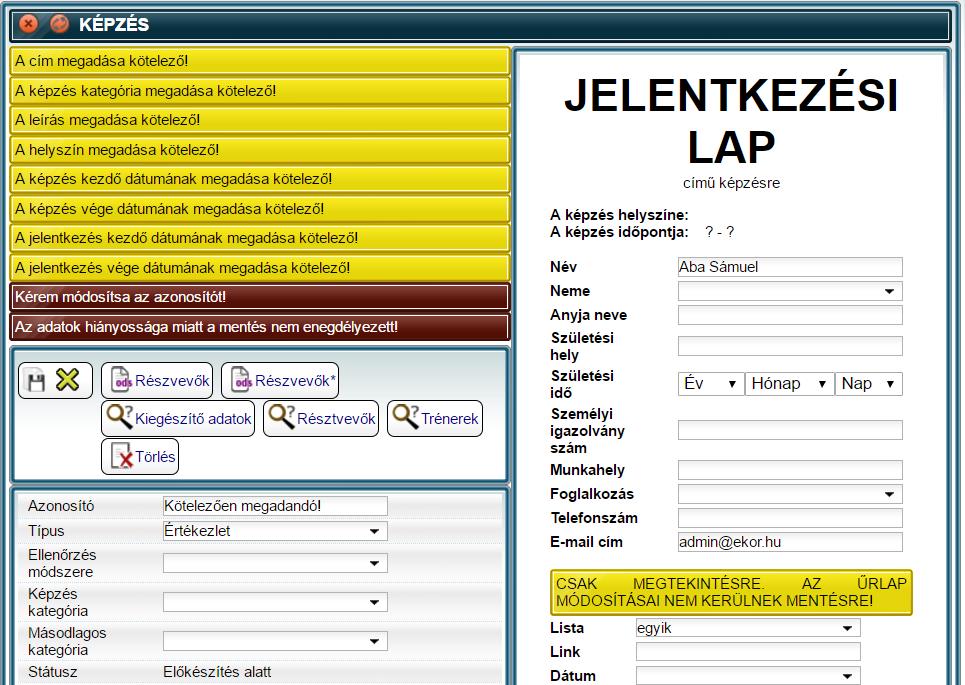Click the Anyja neve input field
This screenshot has height=685, width=965.
(x=790, y=315)
